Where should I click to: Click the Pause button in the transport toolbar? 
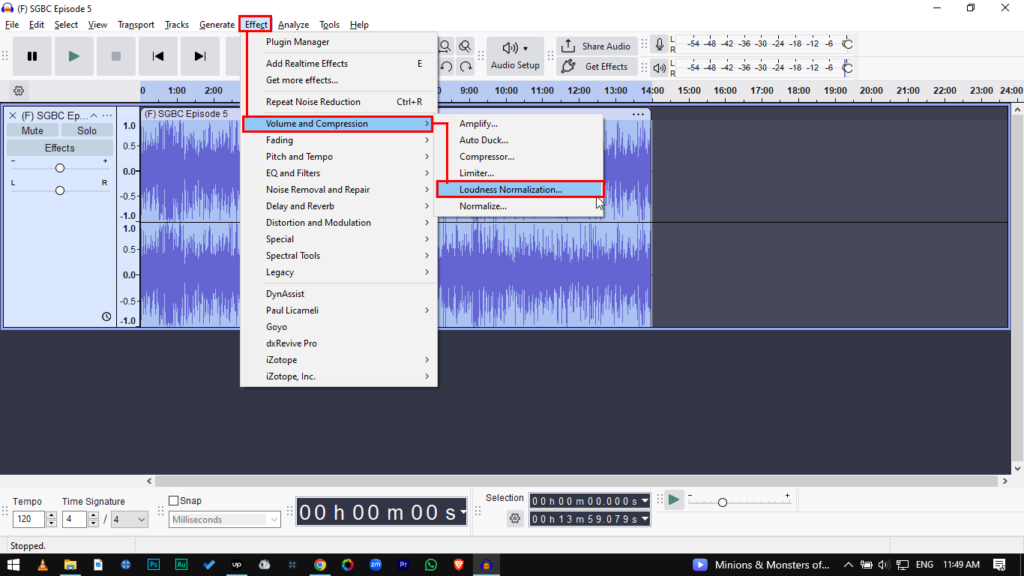(x=32, y=57)
